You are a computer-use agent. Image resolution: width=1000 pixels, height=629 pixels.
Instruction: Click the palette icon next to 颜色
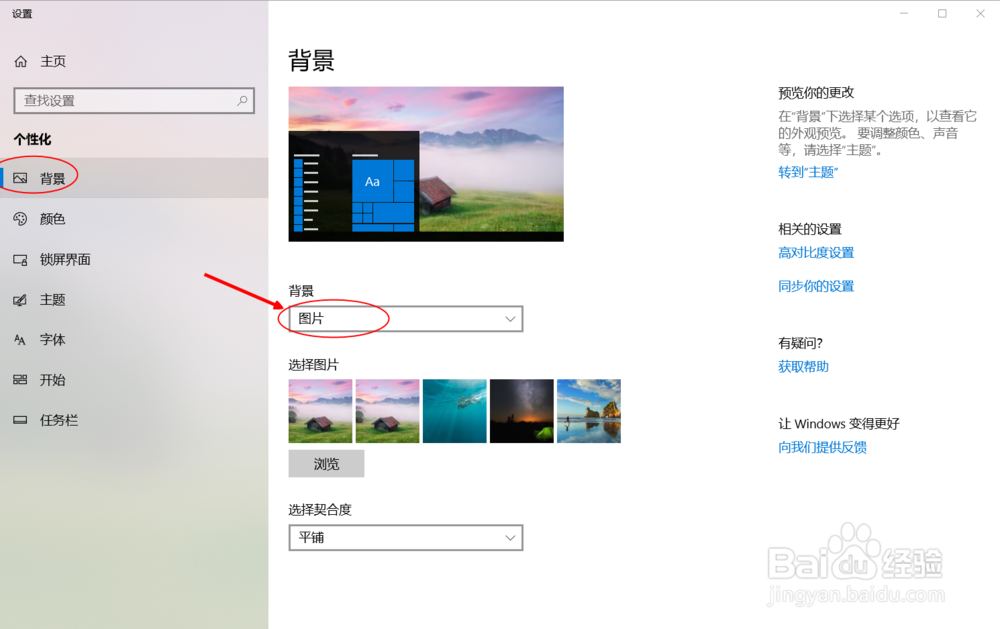tap(20, 219)
